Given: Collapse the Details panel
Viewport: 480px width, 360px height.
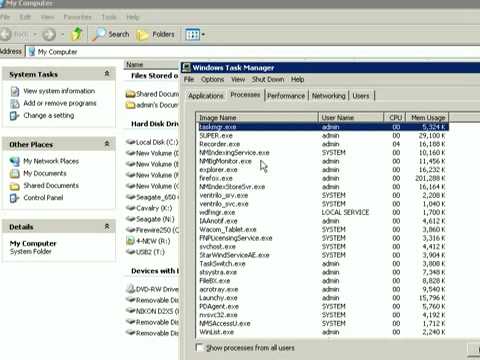Looking at the screenshot, I should [107, 226].
